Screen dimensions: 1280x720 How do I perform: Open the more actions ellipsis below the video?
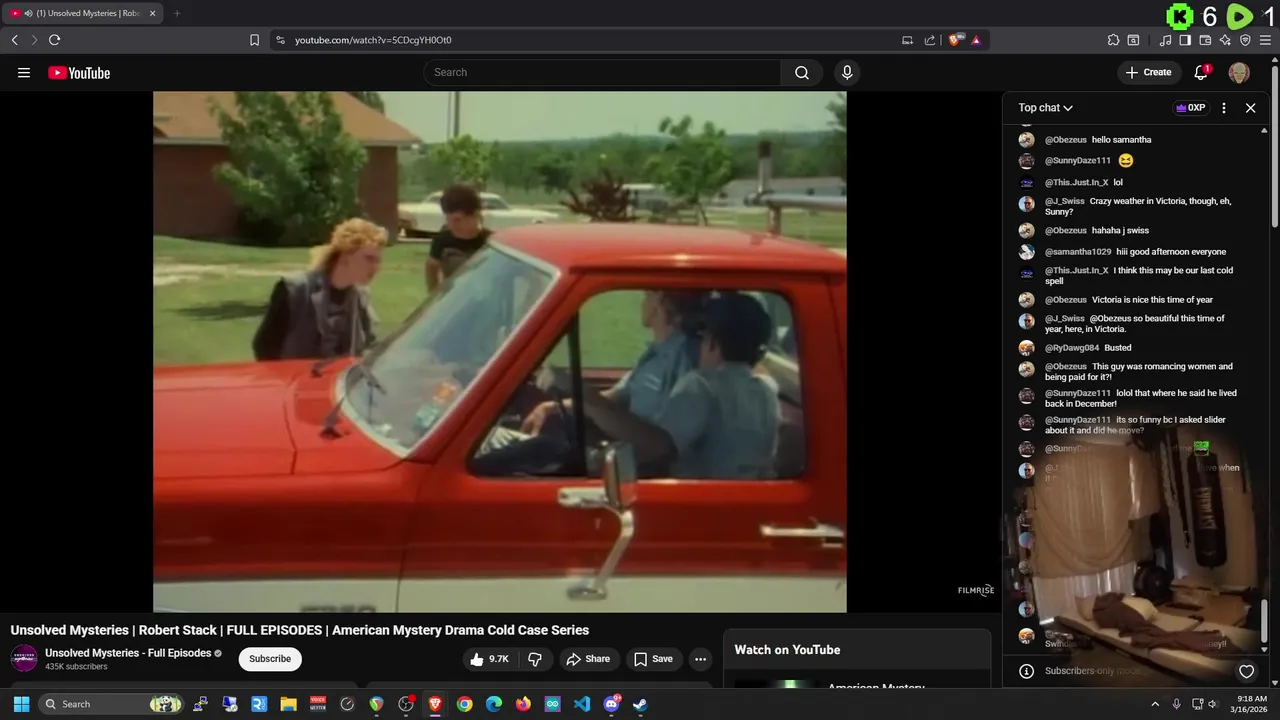coord(700,659)
